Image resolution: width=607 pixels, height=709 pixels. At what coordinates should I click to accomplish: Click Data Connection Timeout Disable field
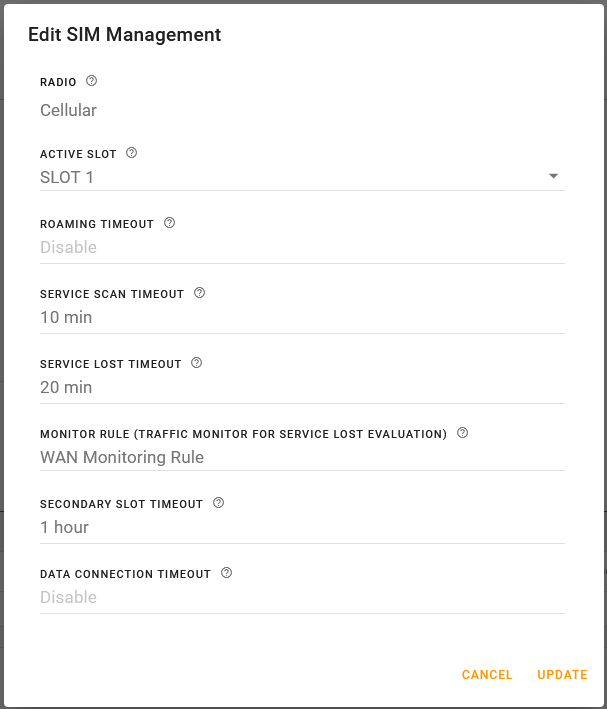(x=300, y=597)
